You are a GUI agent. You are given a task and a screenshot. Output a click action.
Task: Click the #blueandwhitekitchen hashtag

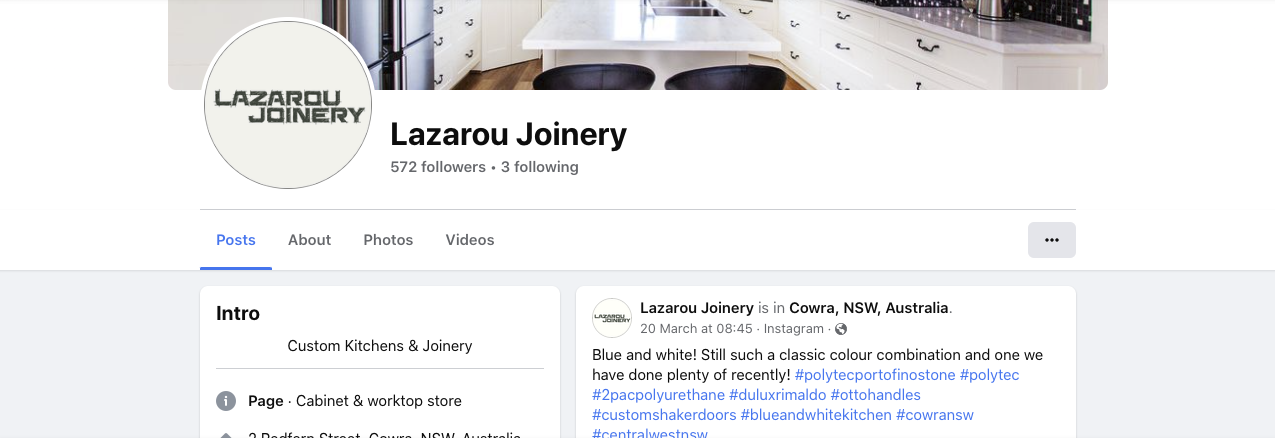816,415
